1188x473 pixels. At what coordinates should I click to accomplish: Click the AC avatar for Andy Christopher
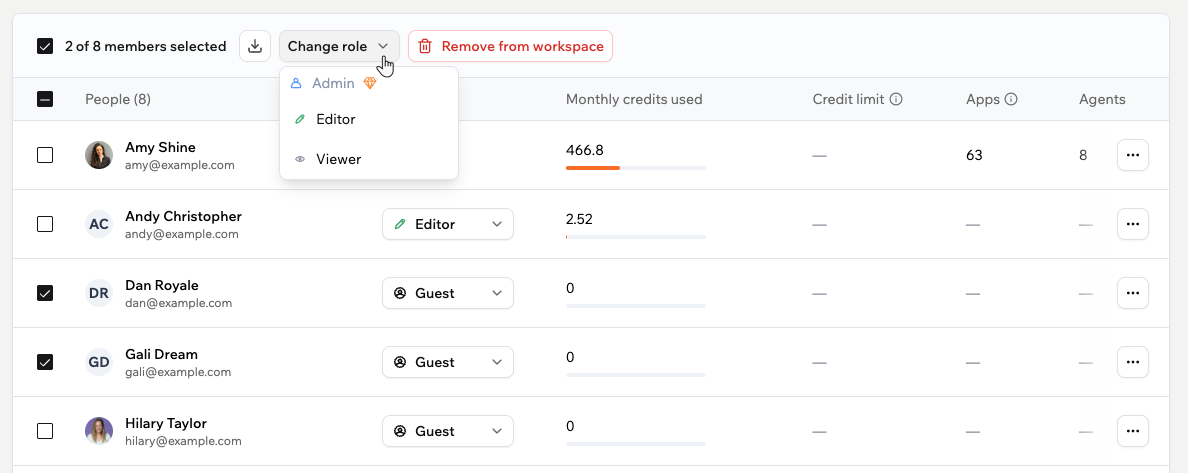point(99,224)
